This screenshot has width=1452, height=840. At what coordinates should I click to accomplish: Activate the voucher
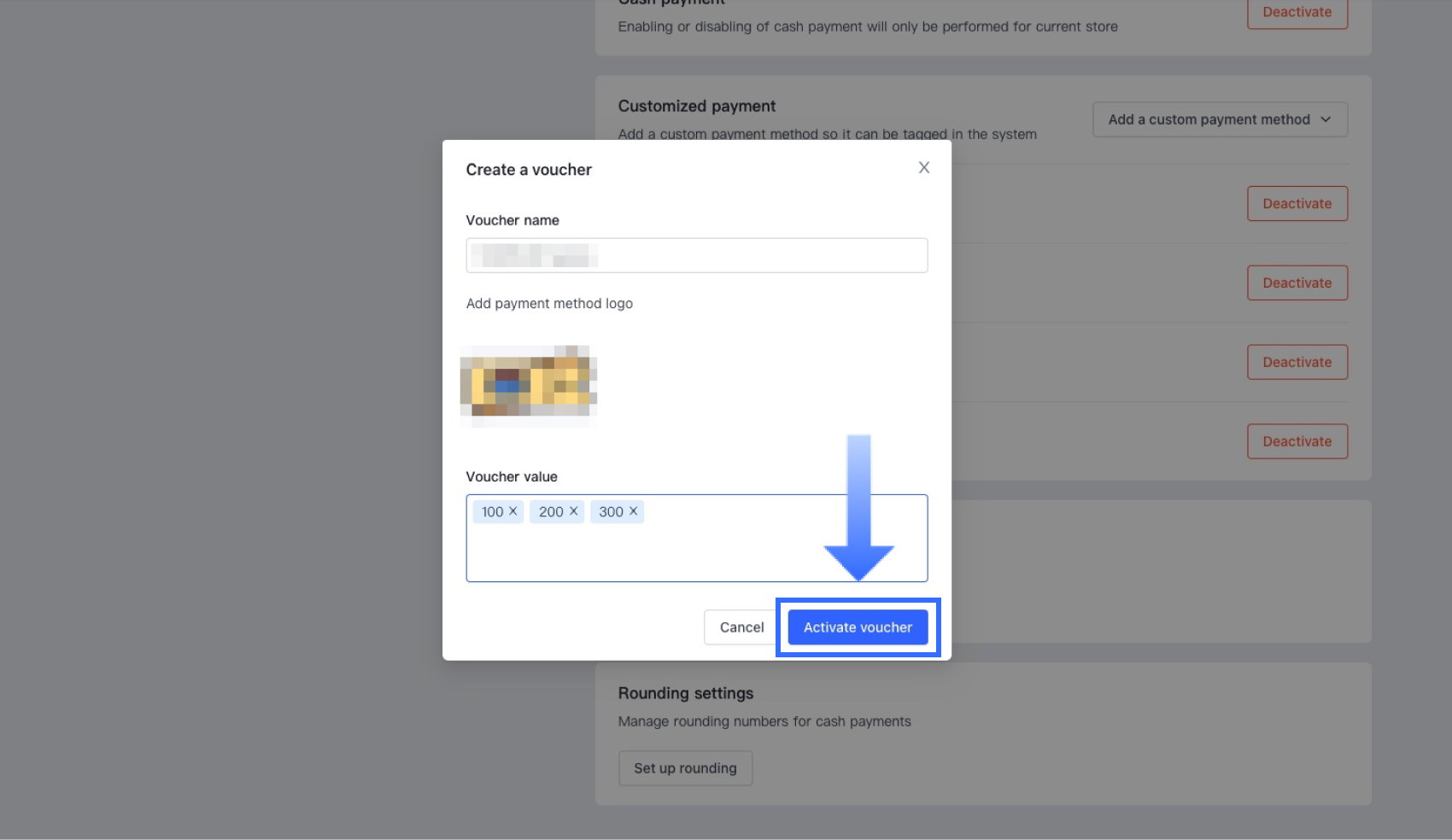pos(857,627)
